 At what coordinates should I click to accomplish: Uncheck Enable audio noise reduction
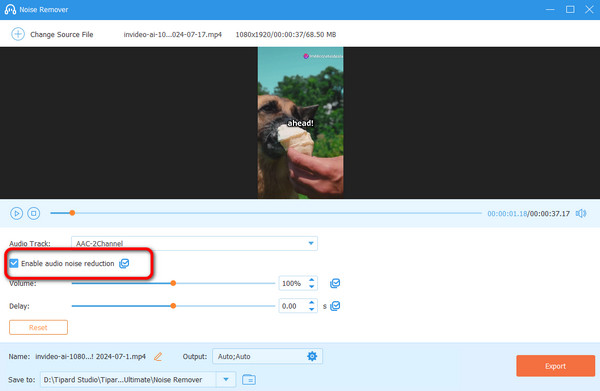14,263
